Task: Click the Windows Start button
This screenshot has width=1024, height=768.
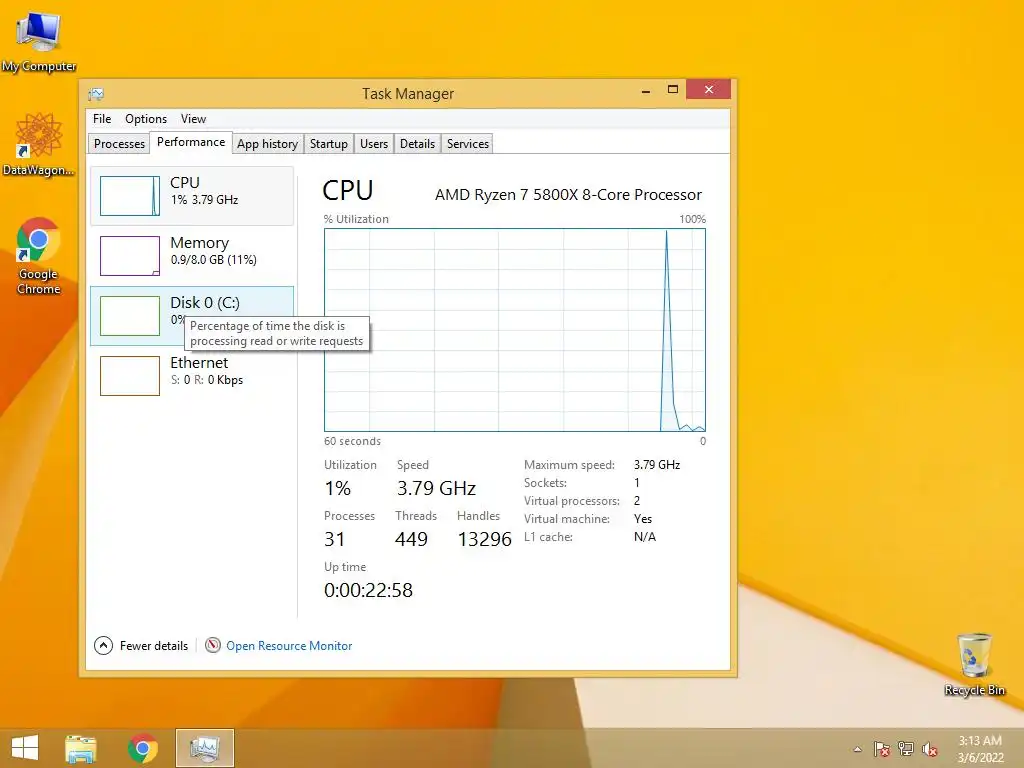Action: point(25,748)
